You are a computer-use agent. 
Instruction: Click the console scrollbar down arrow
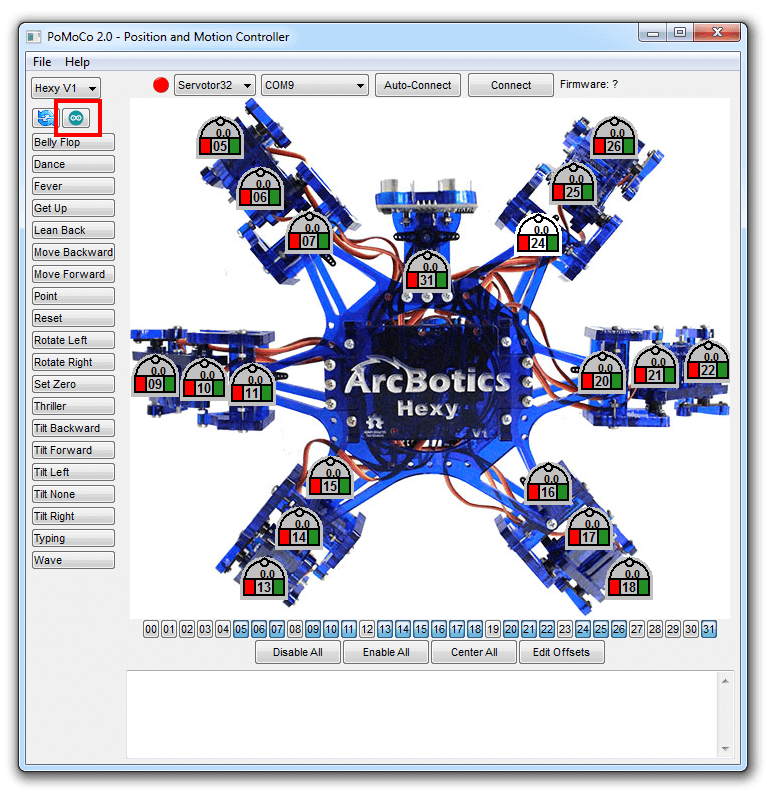(725, 749)
